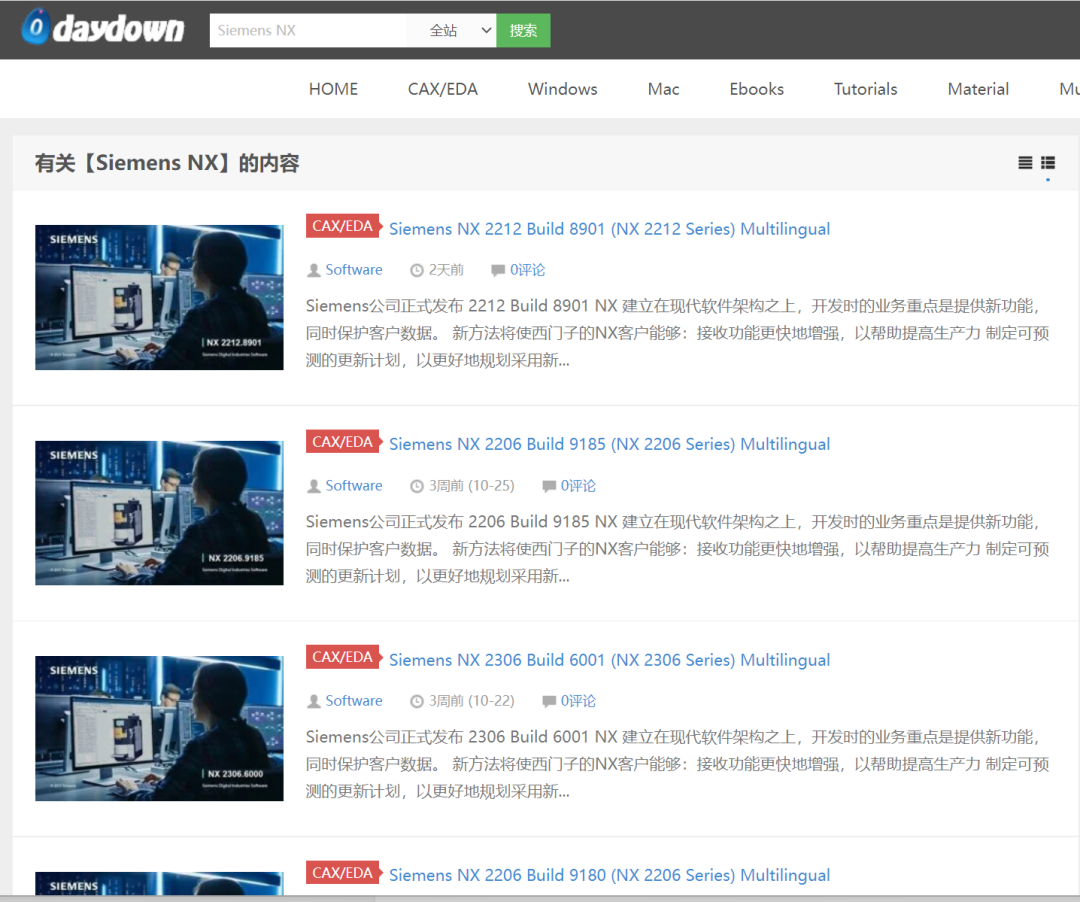The image size is (1080, 902).
Task: Click the excerpt starting Siemens公司正式发布 2212
Action: [678, 333]
